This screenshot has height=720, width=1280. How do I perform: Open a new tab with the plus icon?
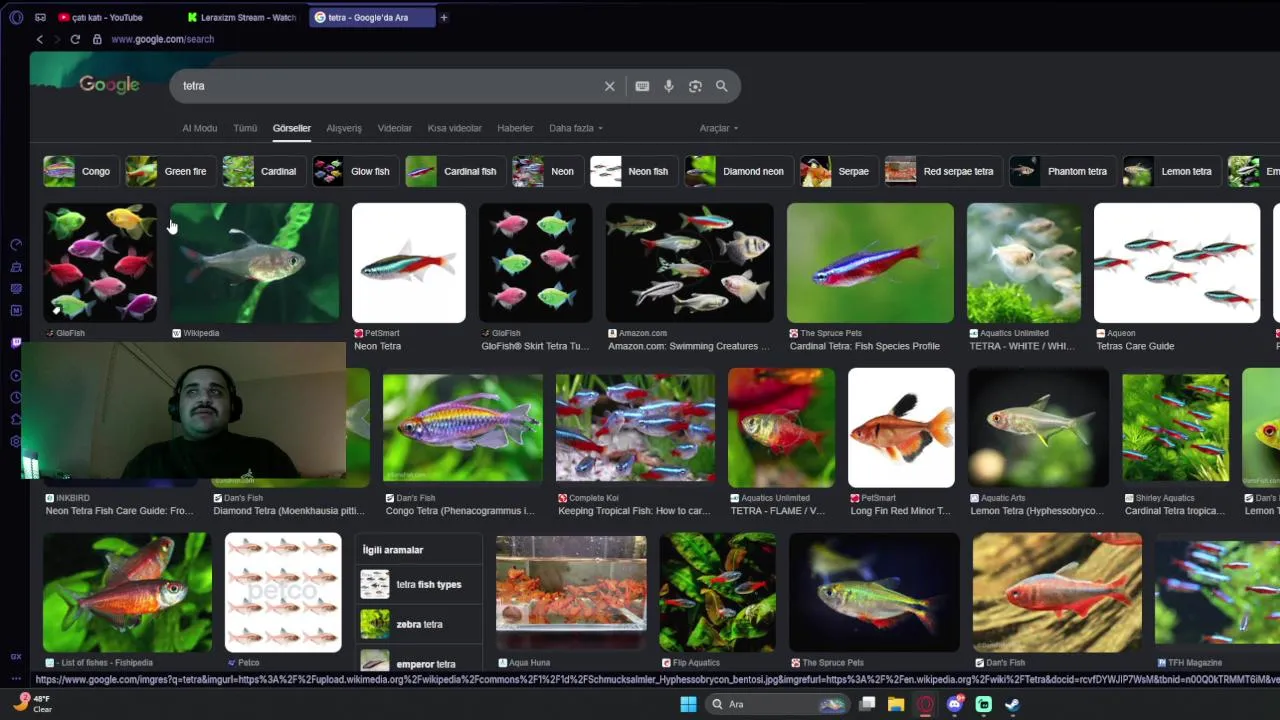pos(444,17)
